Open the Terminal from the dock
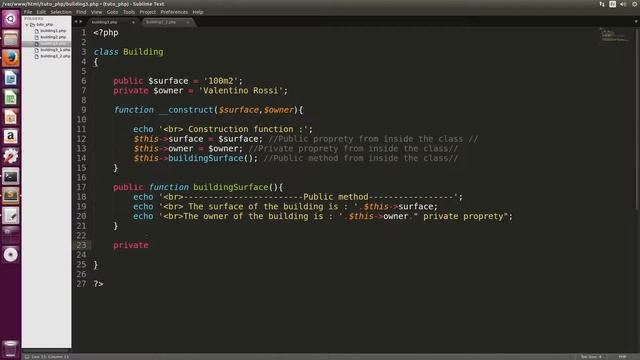 point(11,176)
